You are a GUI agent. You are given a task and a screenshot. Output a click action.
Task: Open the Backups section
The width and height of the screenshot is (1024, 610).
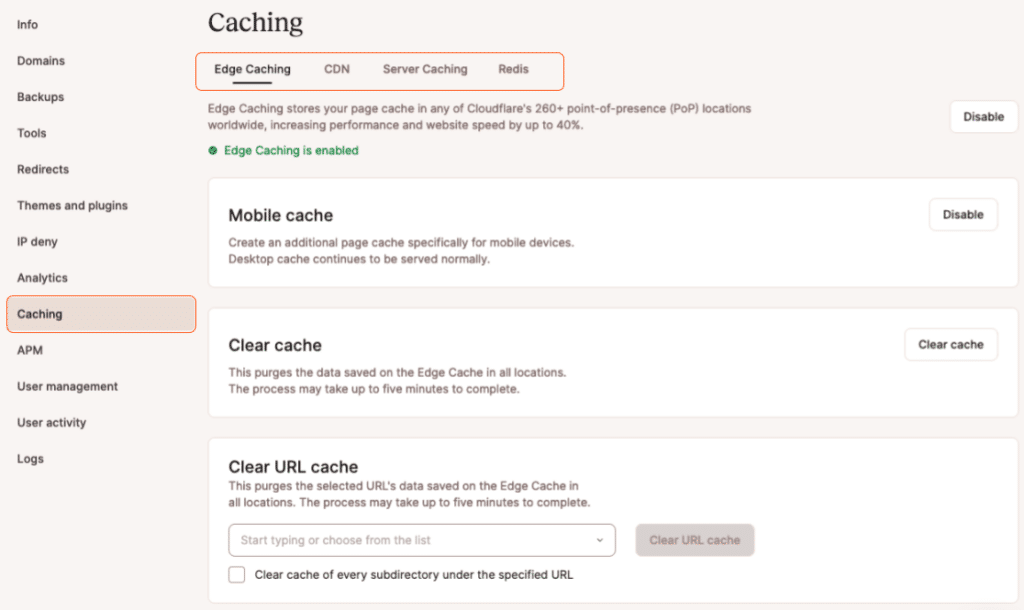pyautogui.click(x=40, y=97)
